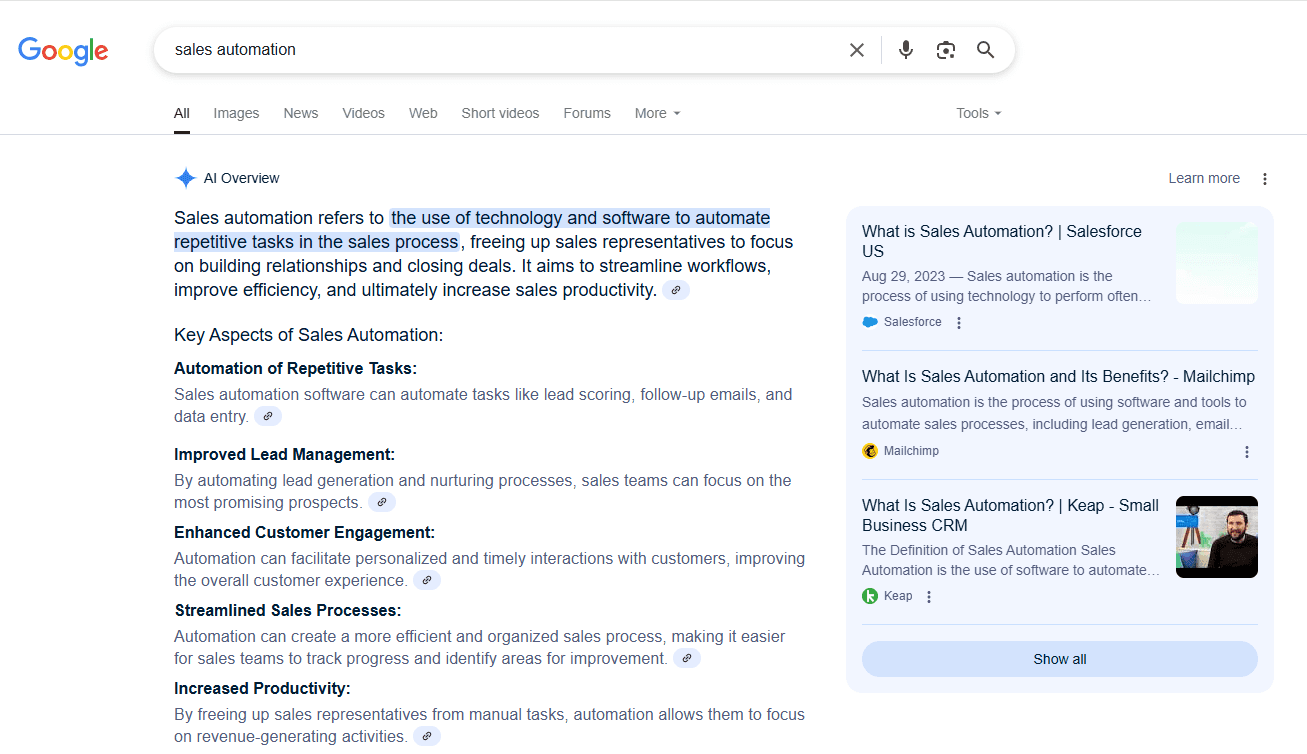Viewport: 1307px width, 754px height.
Task: Click the Google logo
Action: click(63, 51)
